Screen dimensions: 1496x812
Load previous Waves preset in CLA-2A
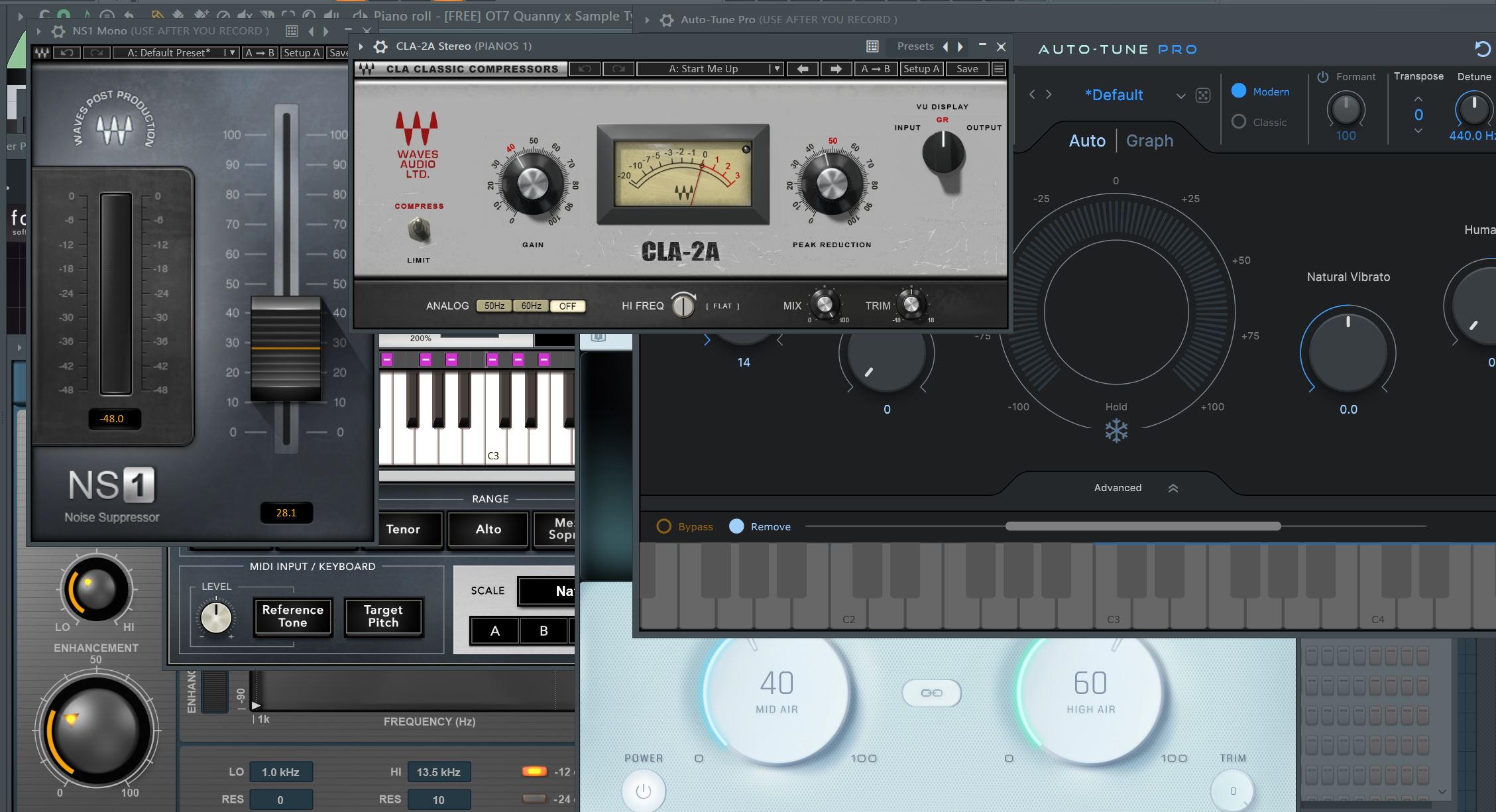pos(802,69)
